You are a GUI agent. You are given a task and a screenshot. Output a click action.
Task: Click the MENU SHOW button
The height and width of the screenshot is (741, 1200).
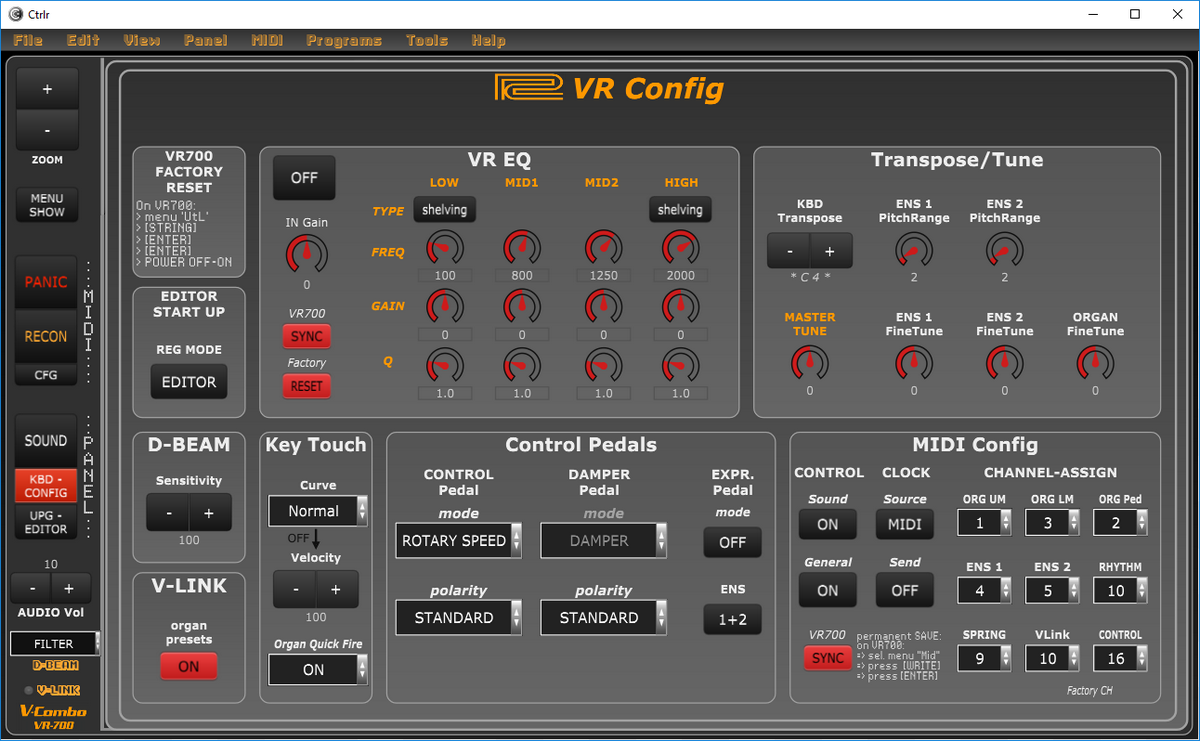tap(46, 205)
